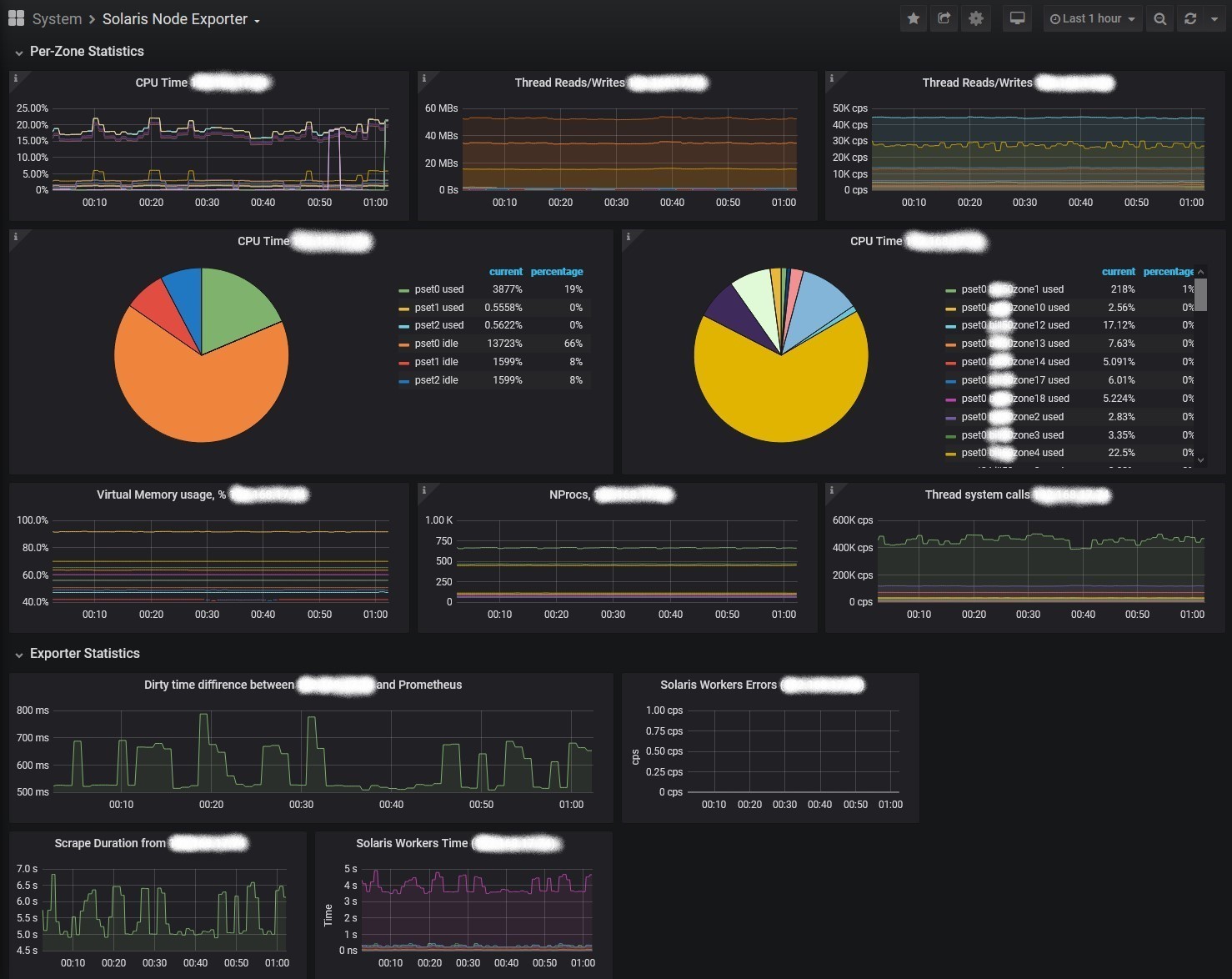This screenshot has width=1232, height=979.
Task: Open refresh interval dropdown arrow
Action: [x=1214, y=18]
